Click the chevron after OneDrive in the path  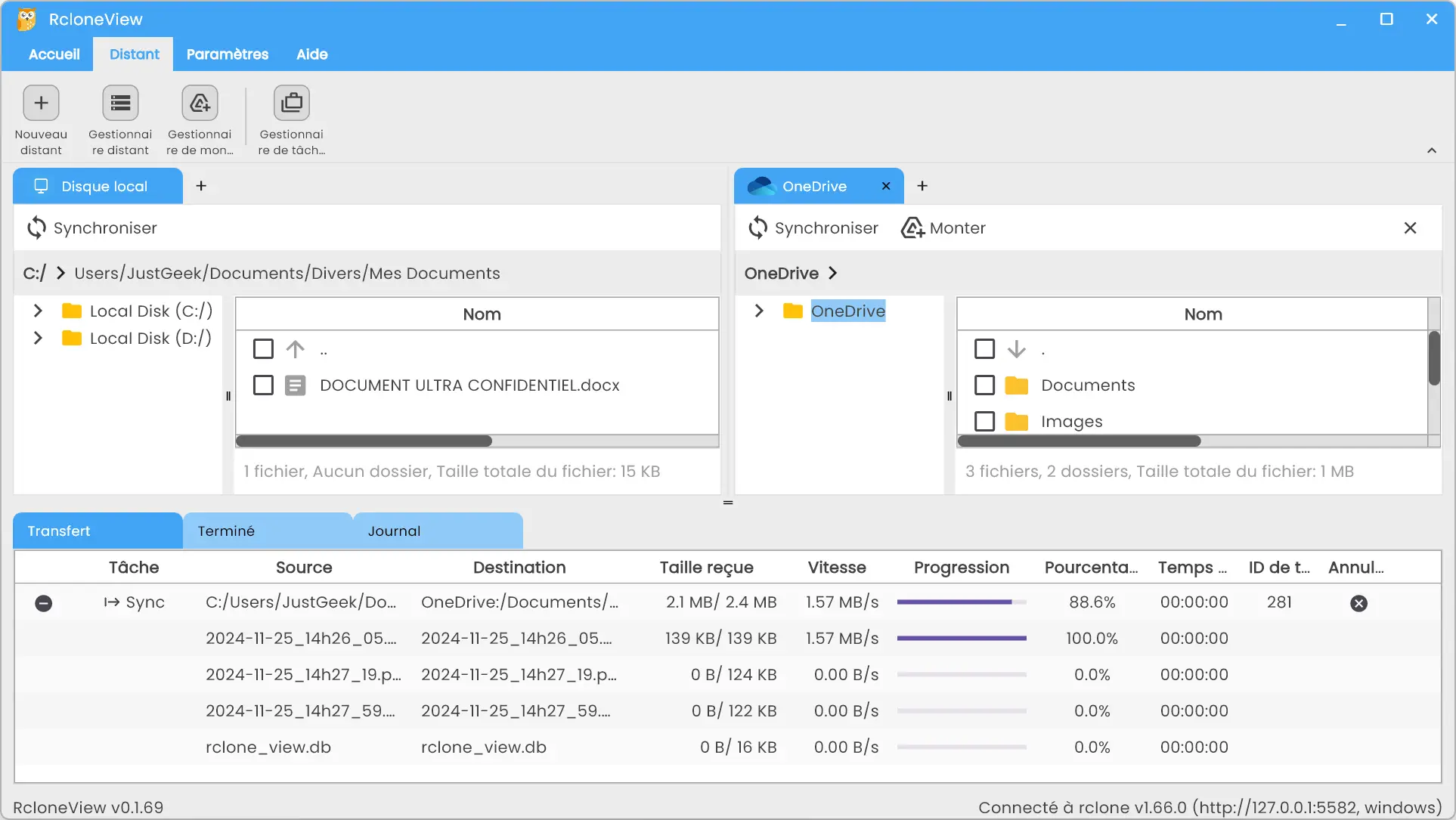833,273
